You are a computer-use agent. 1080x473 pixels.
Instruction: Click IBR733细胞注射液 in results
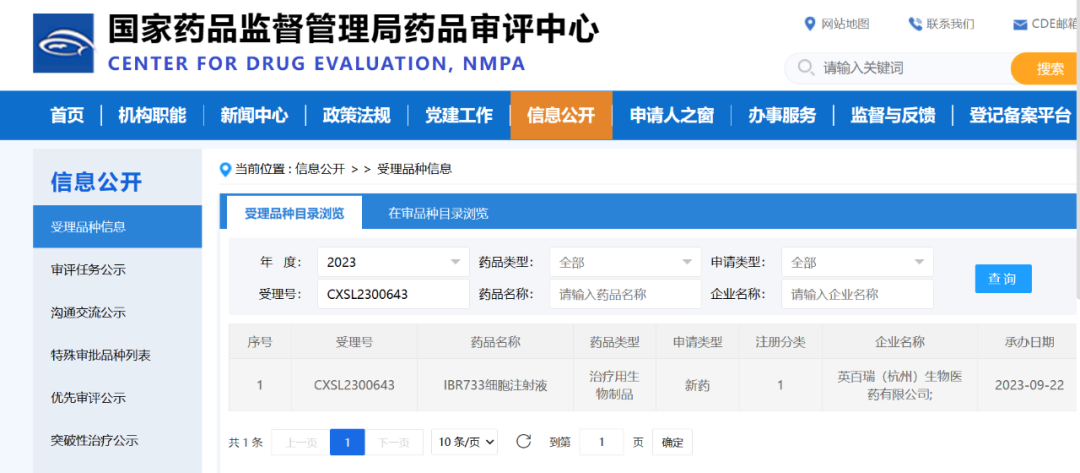pos(495,385)
